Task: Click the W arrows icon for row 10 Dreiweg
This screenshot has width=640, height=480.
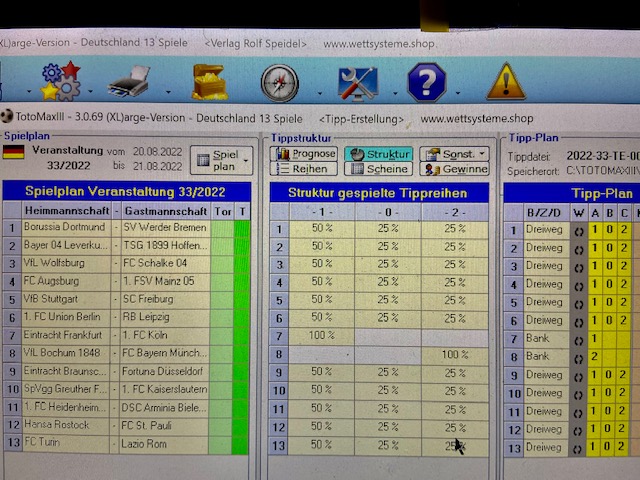Action: (x=578, y=395)
